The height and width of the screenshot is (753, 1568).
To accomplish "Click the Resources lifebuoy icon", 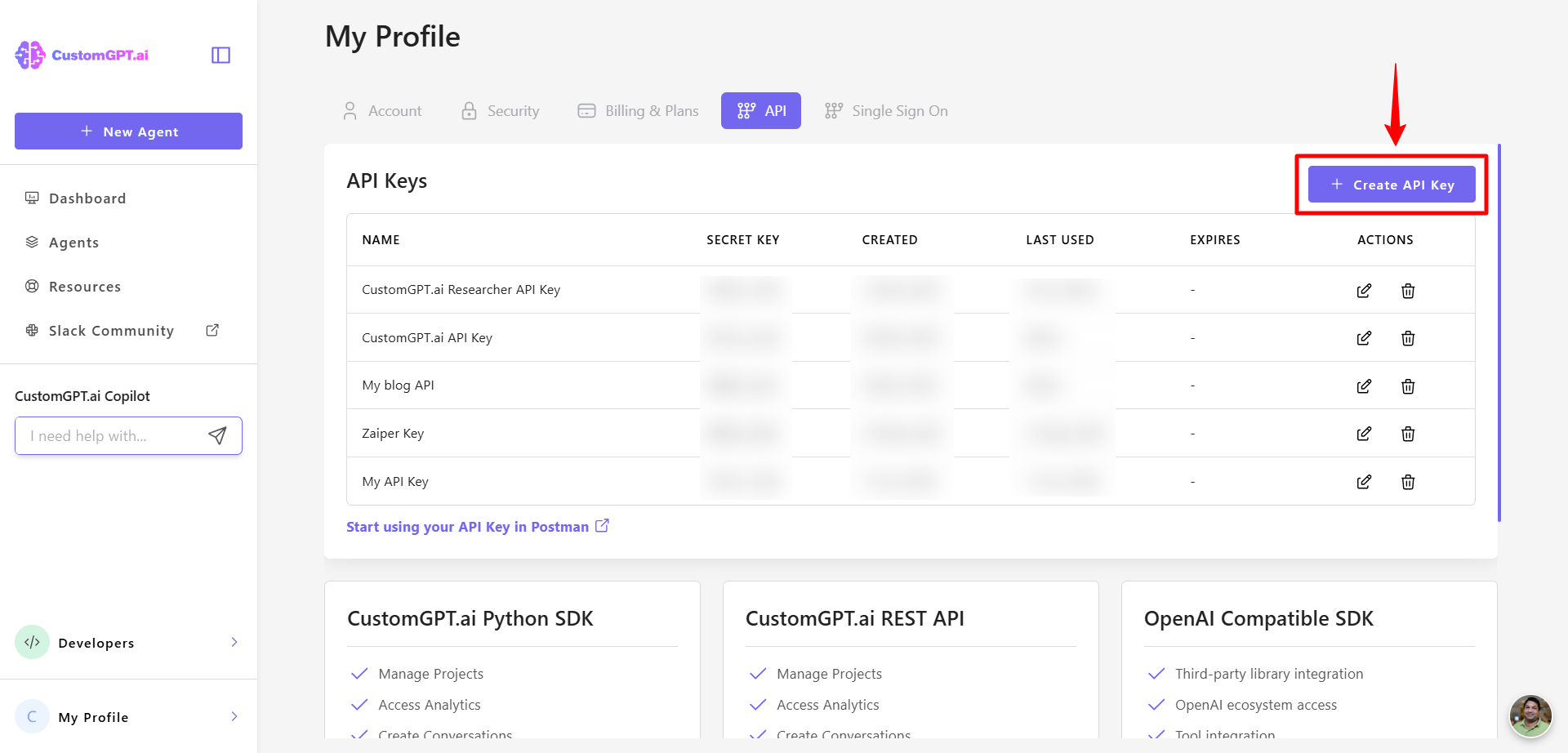I will [x=32, y=286].
